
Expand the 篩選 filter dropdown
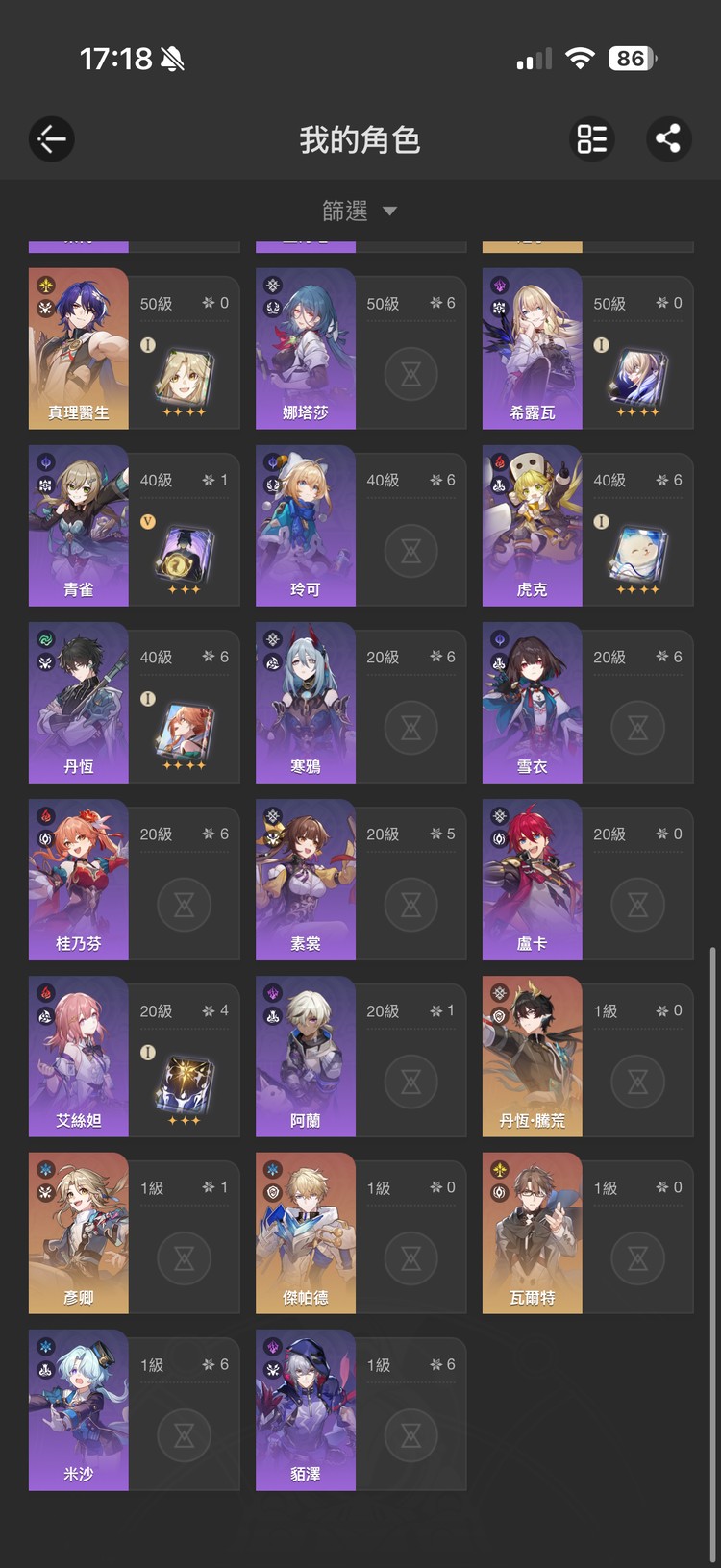click(360, 211)
